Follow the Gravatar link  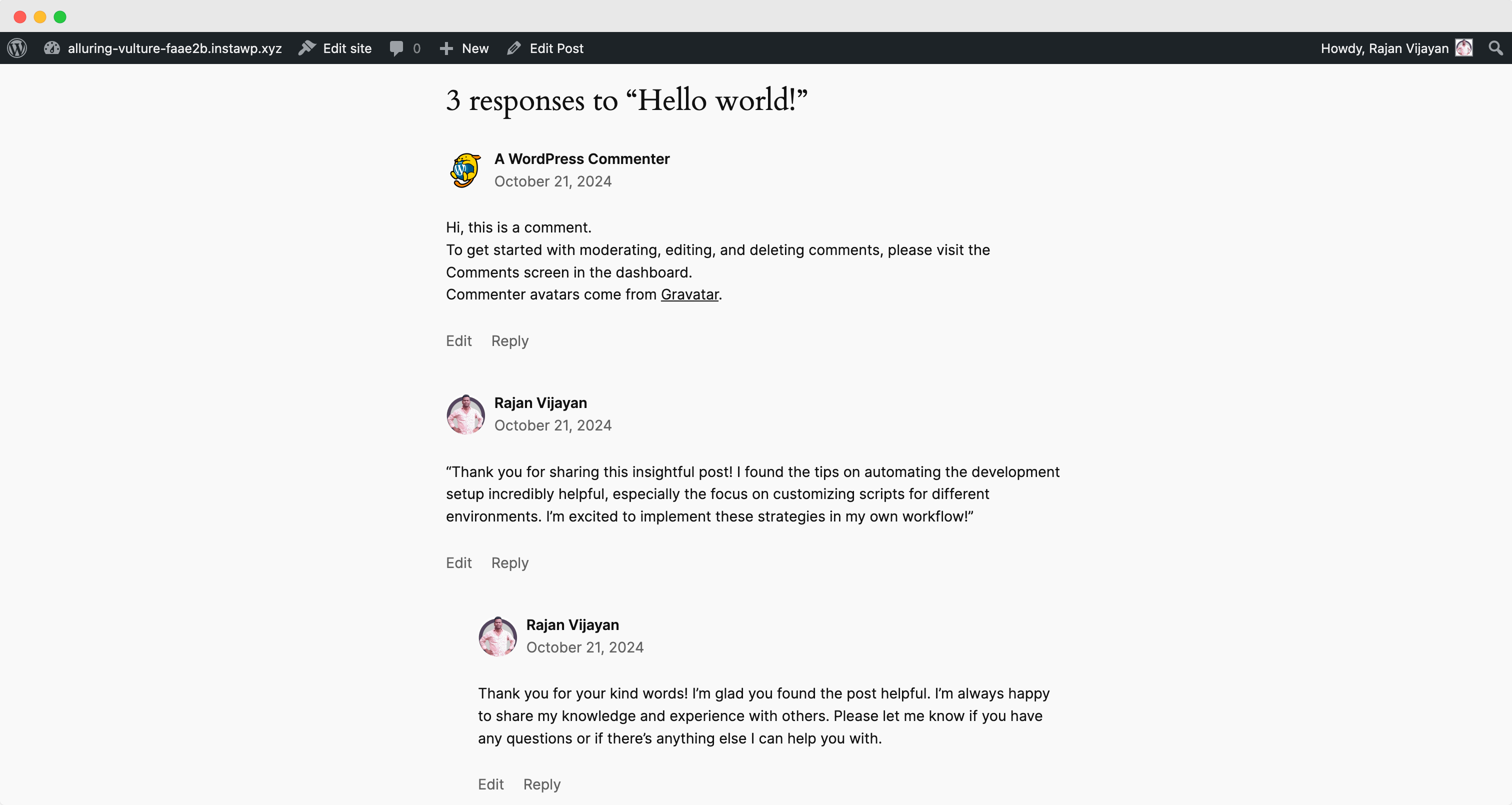pos(689,294)
